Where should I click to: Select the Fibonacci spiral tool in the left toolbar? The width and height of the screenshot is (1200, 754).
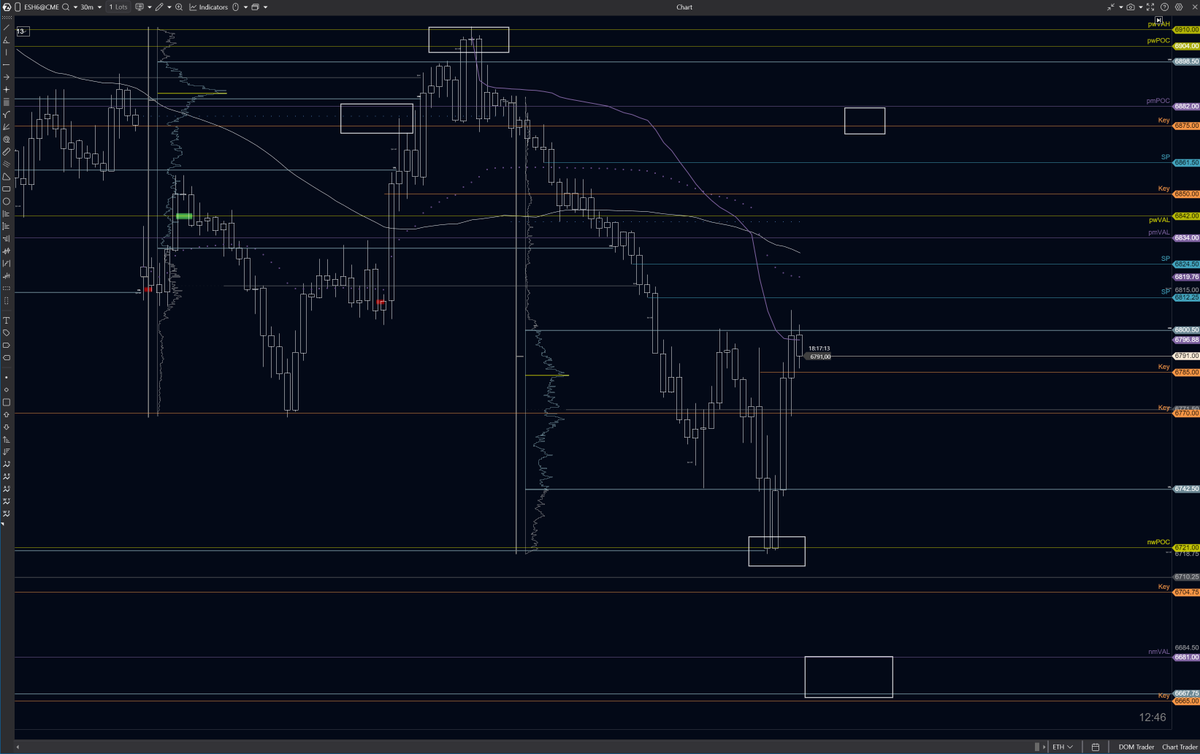(x=6, y=139)
